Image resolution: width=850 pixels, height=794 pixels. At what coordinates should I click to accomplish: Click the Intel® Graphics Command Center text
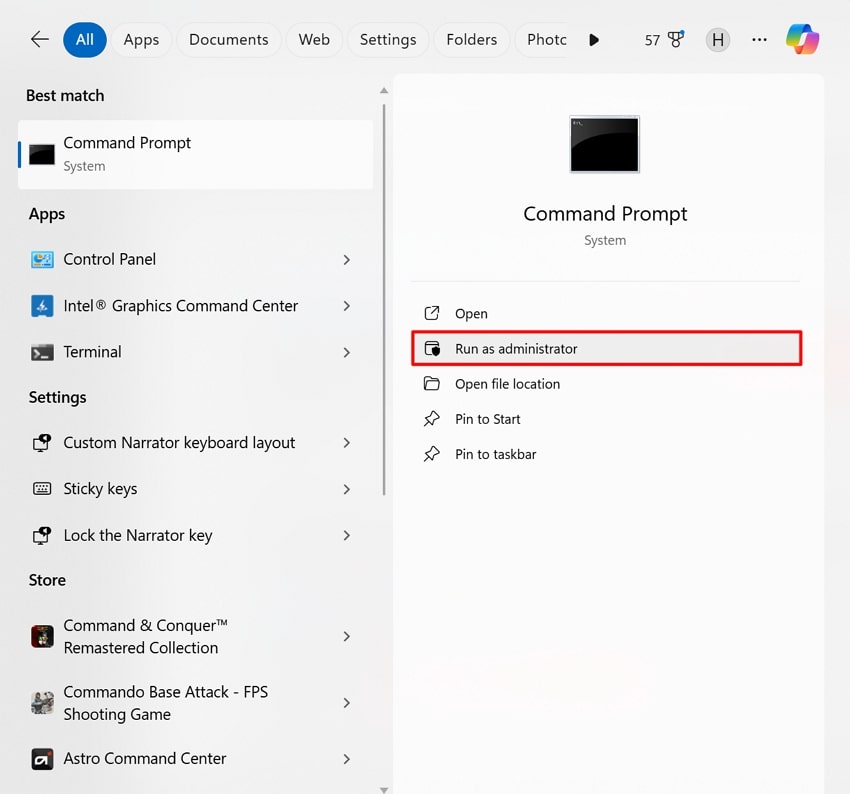coord(181,306)
